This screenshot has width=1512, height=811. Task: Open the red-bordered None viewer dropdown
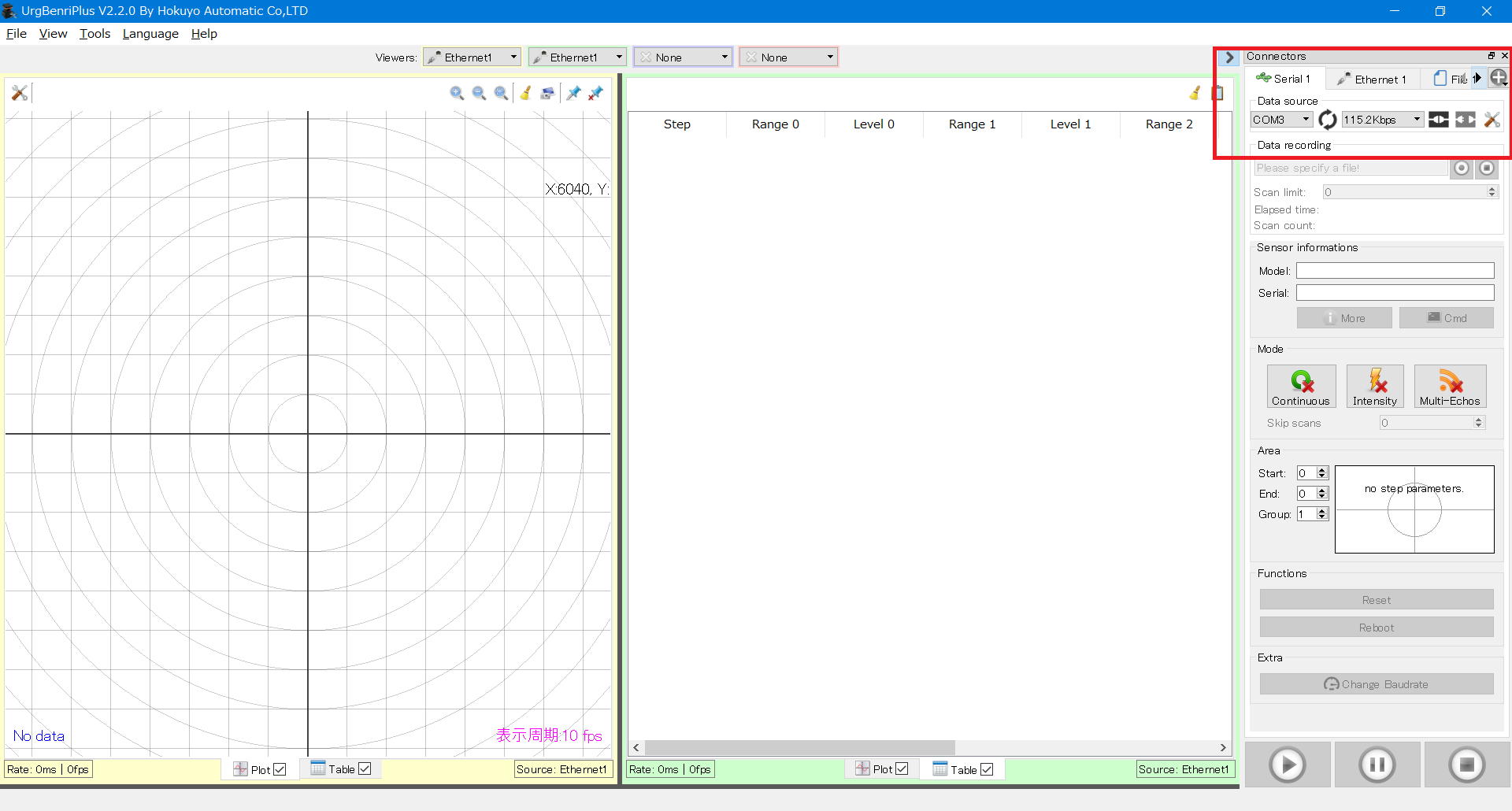click(x=788, y=57)
